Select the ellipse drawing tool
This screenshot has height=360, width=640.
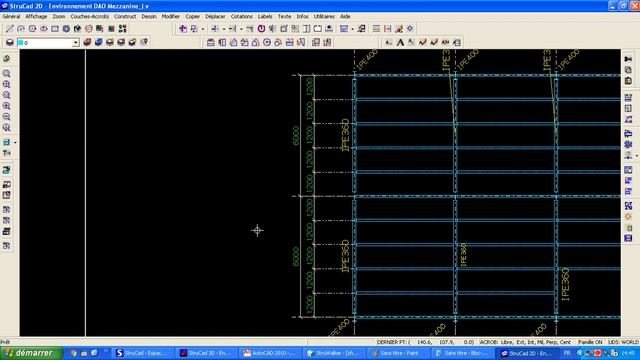pyautogui.click(x=44, y=29)
